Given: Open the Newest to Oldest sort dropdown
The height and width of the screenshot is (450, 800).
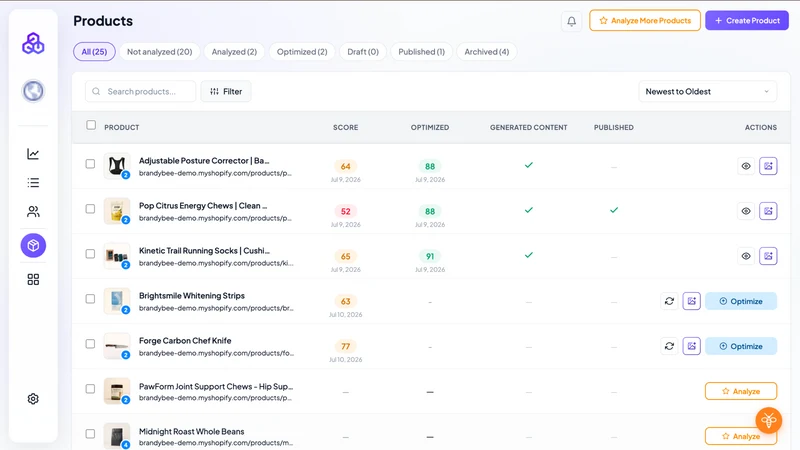Looking at the screenshot, I should pyautogui.click(x=708, y=91).
